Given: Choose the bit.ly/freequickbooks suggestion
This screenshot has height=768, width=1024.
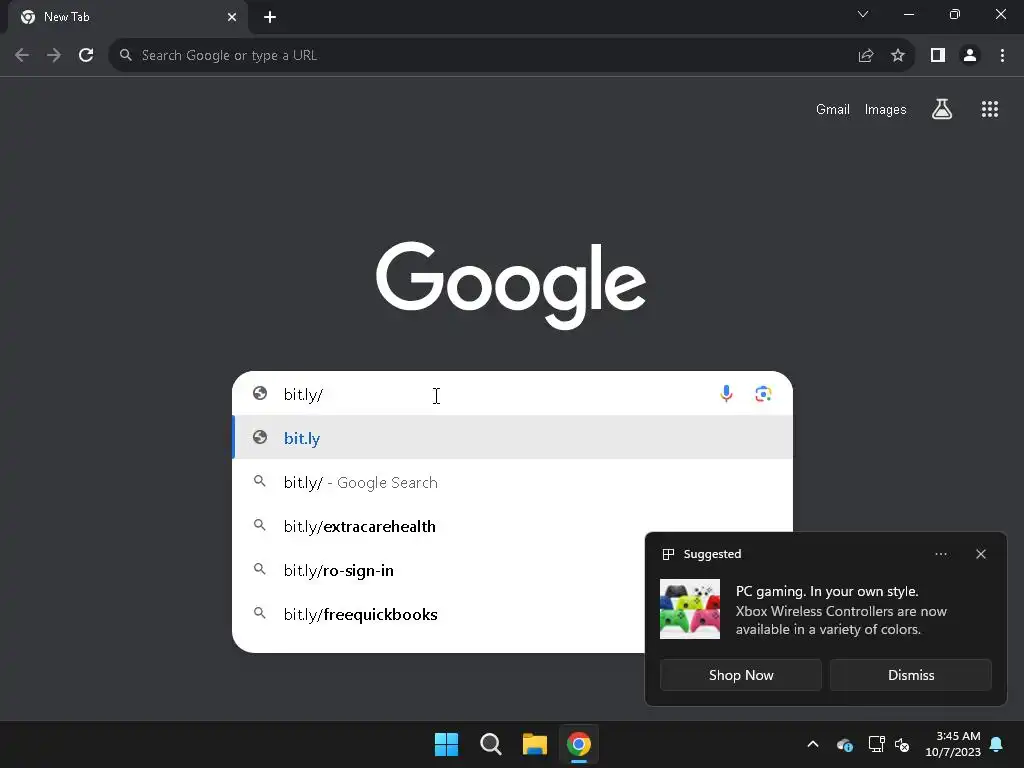Looking at the screenshot, I should click(438, 615).
